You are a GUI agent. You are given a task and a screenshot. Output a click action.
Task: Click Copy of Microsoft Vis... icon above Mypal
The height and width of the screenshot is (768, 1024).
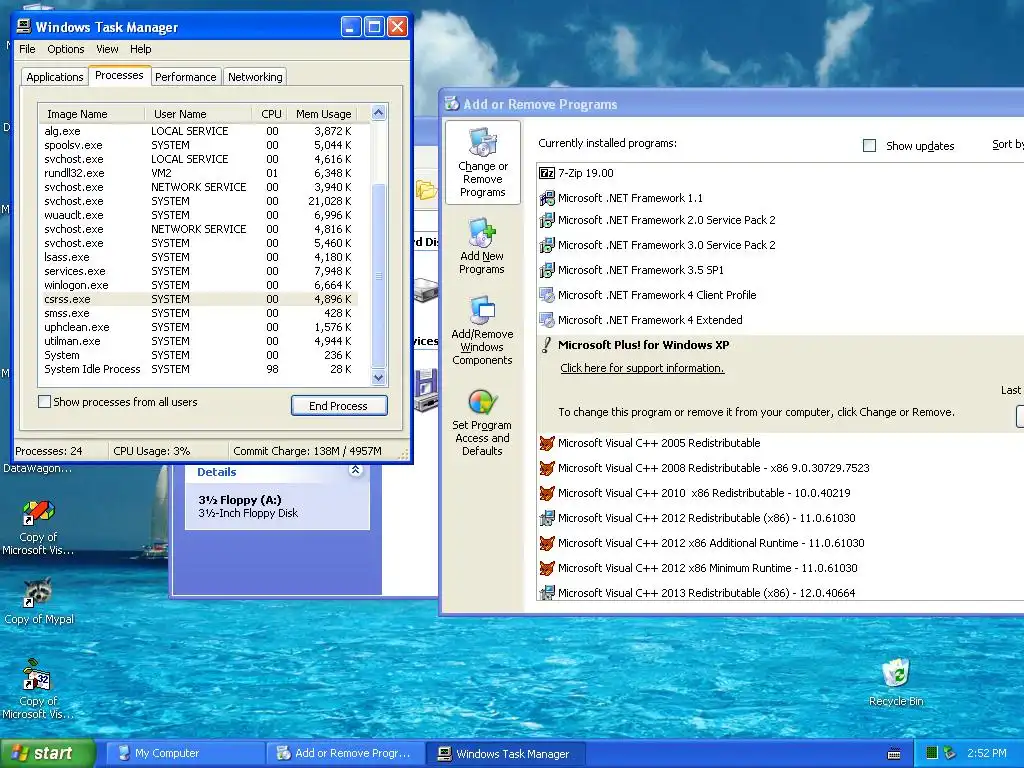point(39,526)
